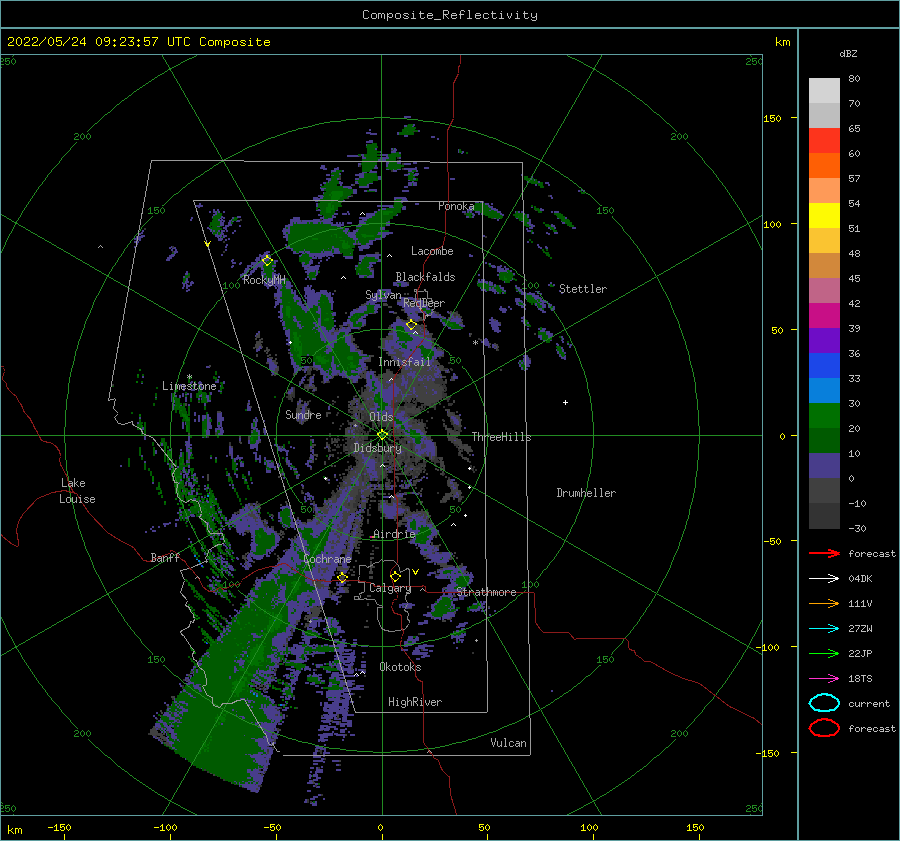Screen dimensions: 900x841
Task: Click the red swatch in the dBZ scale
Action: coord(824,141)
